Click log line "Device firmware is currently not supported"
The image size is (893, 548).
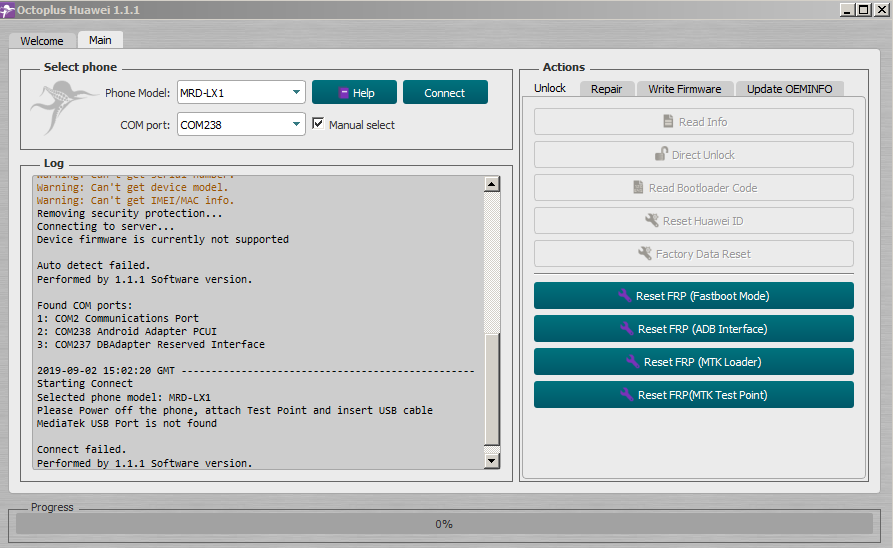pos(163,239)
